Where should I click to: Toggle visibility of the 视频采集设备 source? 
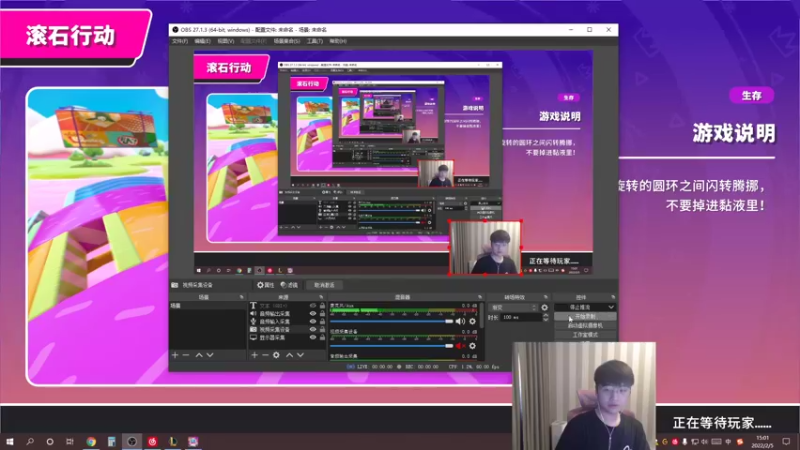click(313, 330)
